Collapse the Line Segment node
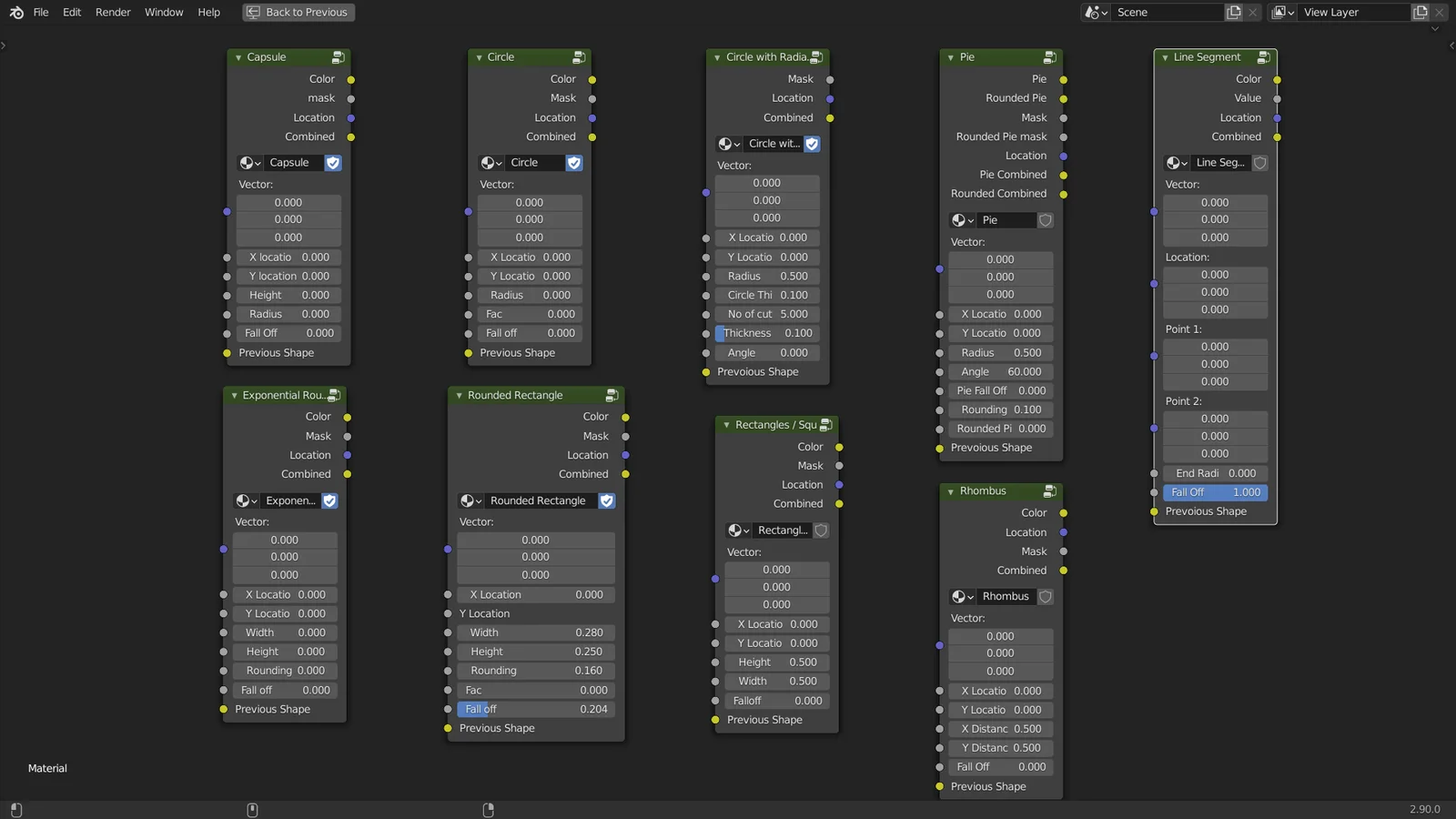 [1166, 56]
